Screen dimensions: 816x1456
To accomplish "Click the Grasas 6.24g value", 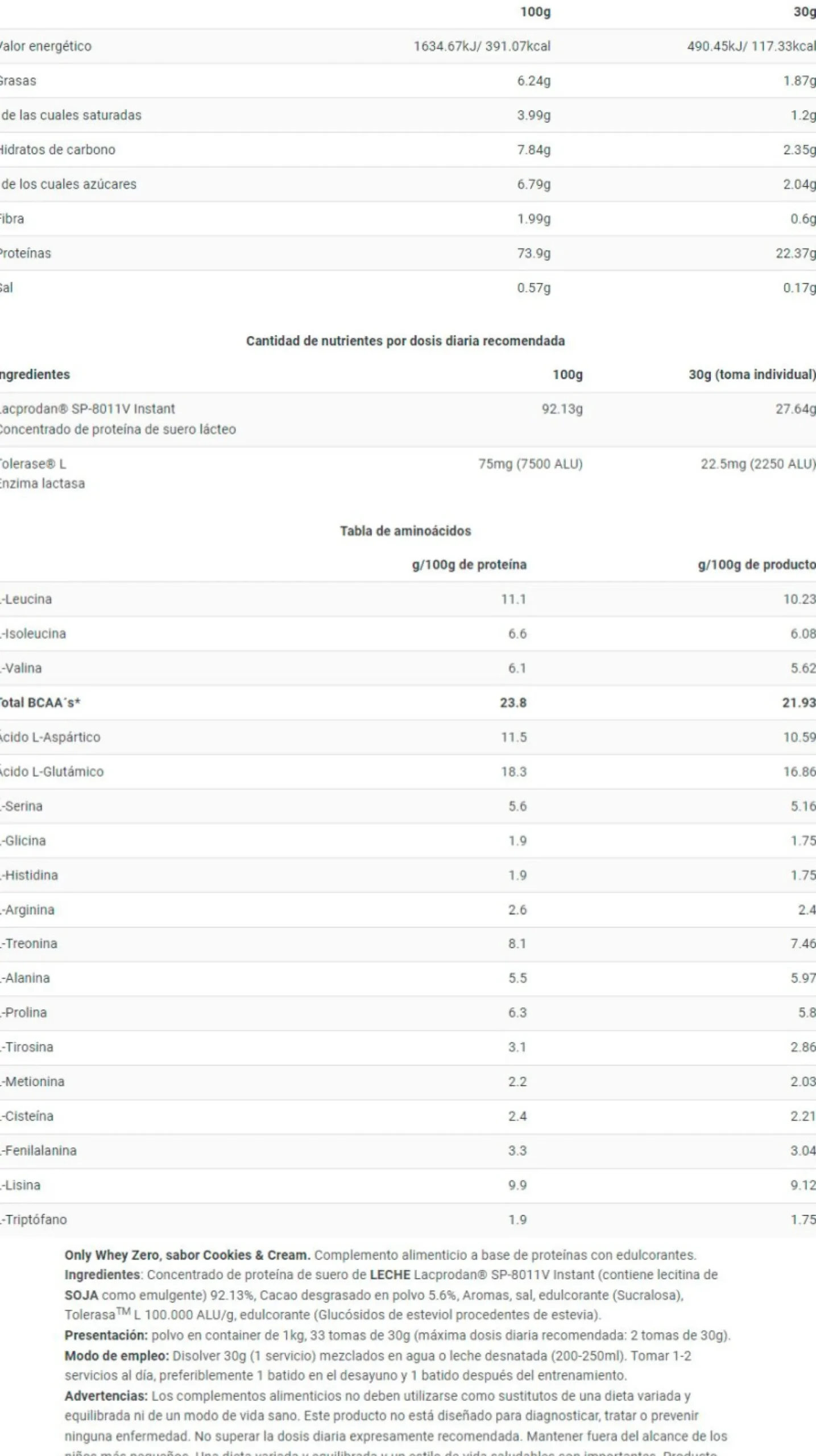I will pyautogui.click(x=533, y=81).
